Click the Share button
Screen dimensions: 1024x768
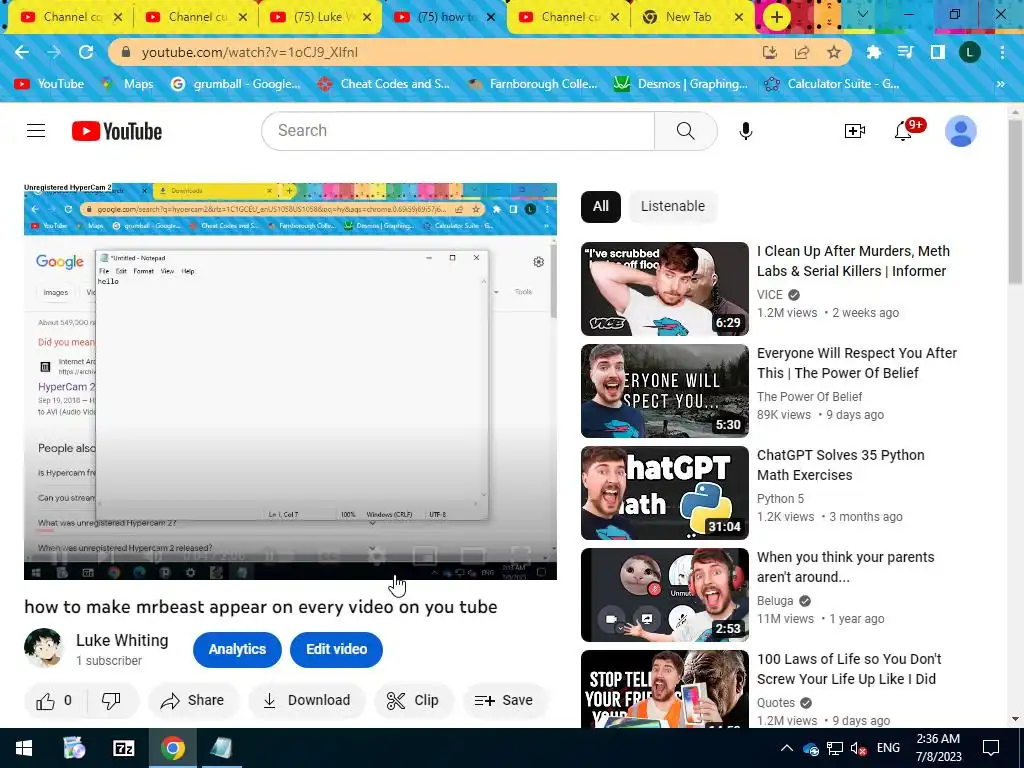coord(193,701)
